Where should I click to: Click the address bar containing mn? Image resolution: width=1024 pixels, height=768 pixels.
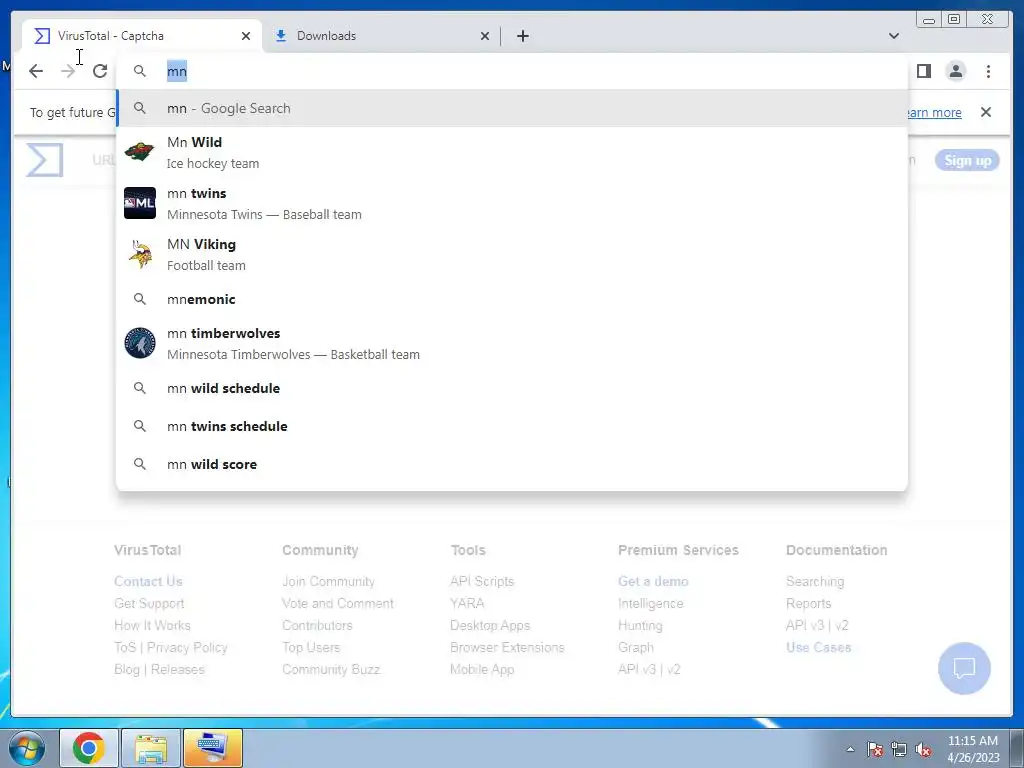point(511,71)
